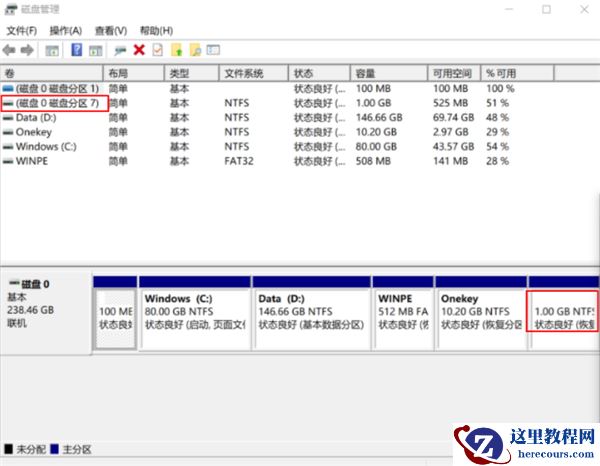
Task: Open the 操作(A) menu
Action: [x=66, y=31]
